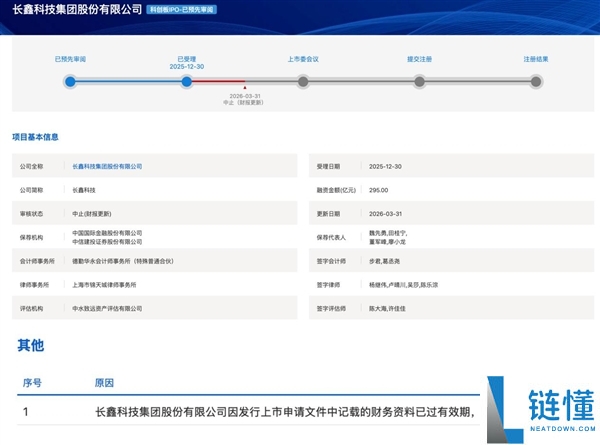Click the 295.00 financing amount value

click(378, 190)
